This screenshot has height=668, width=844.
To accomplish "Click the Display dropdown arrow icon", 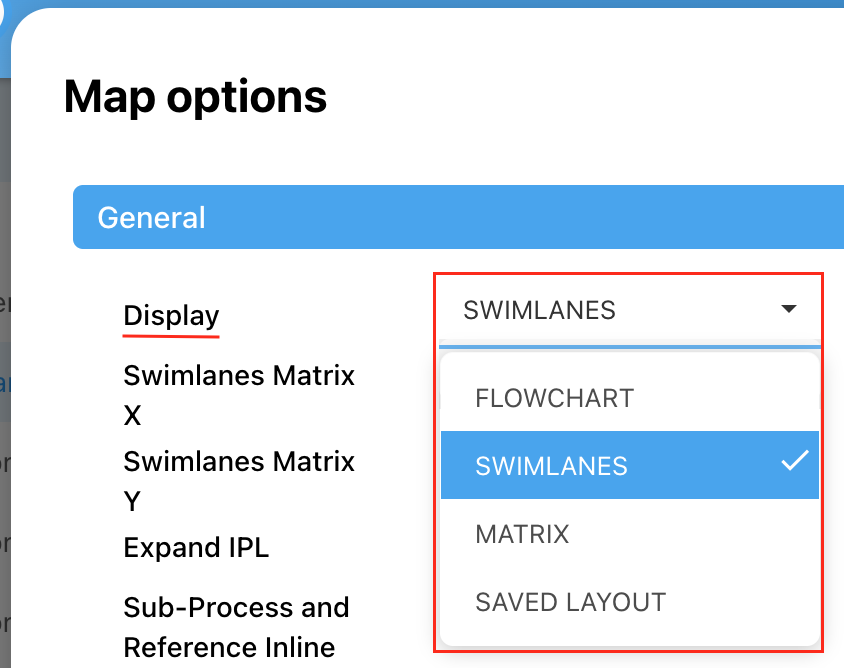I will click(x=789, y=310).
